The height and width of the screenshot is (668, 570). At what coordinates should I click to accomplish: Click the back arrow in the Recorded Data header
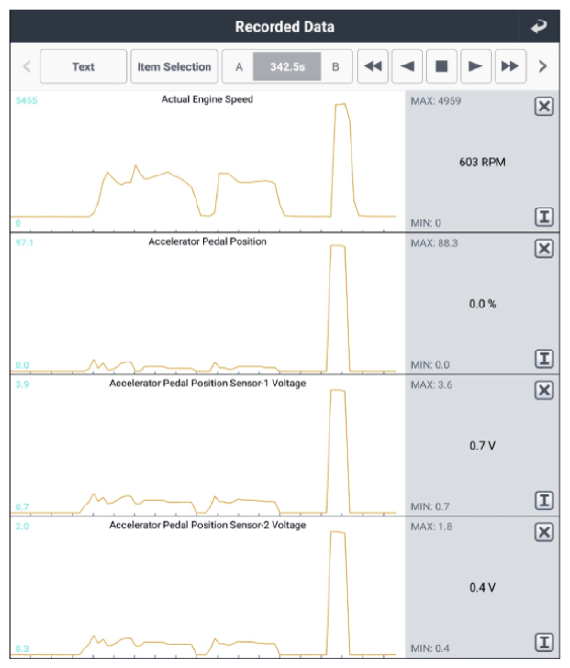[538, 26]
